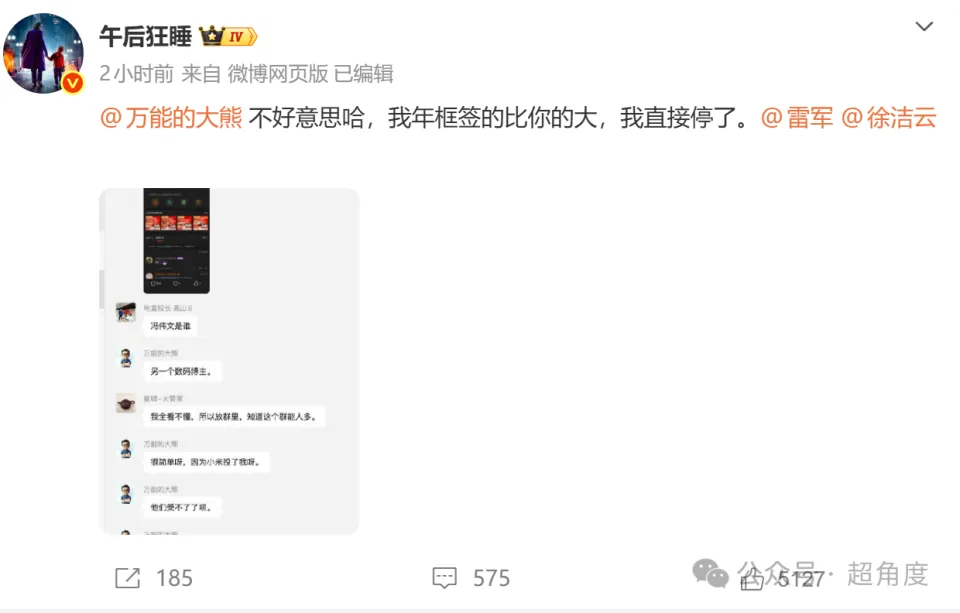Open the repost icon next to 185
Viewport: 960px width, 613px height.
(127, 578)
